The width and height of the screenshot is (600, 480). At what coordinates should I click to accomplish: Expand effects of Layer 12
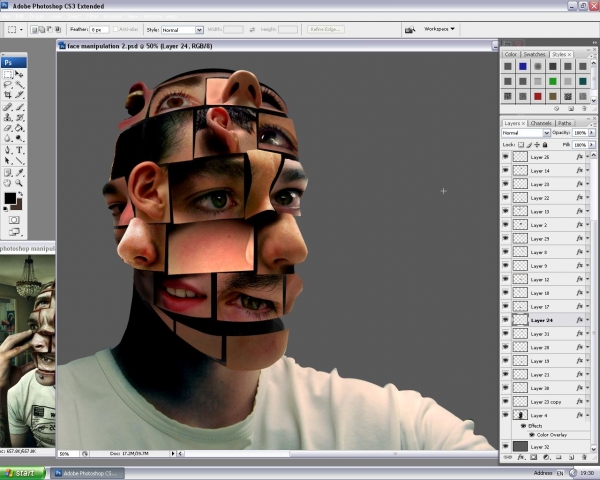click(588, 279)
